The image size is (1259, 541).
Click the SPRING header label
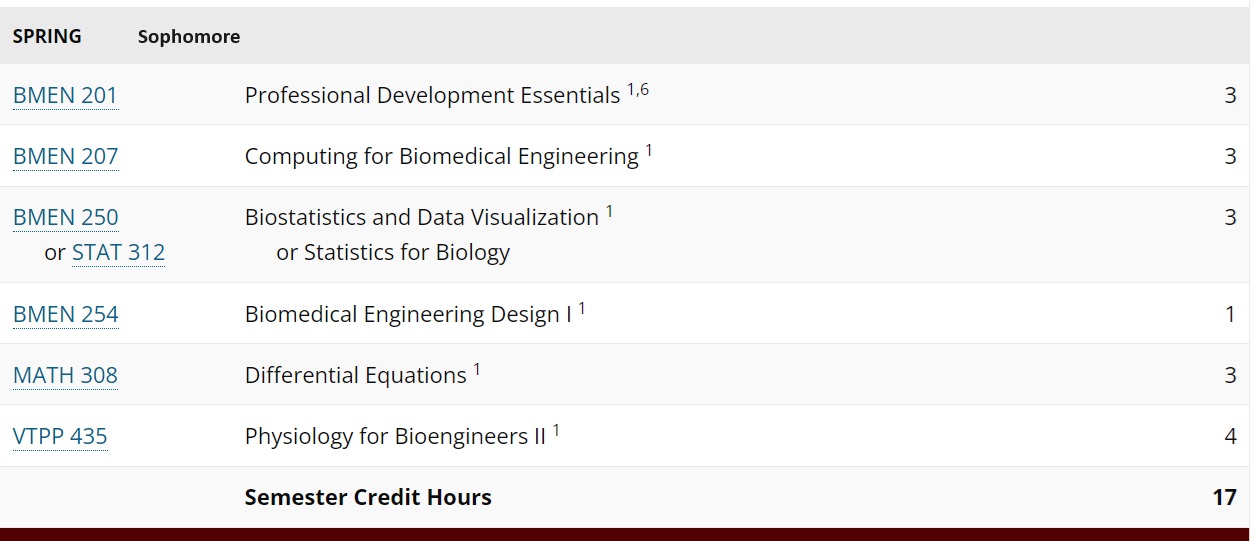(x=47, y=37)
